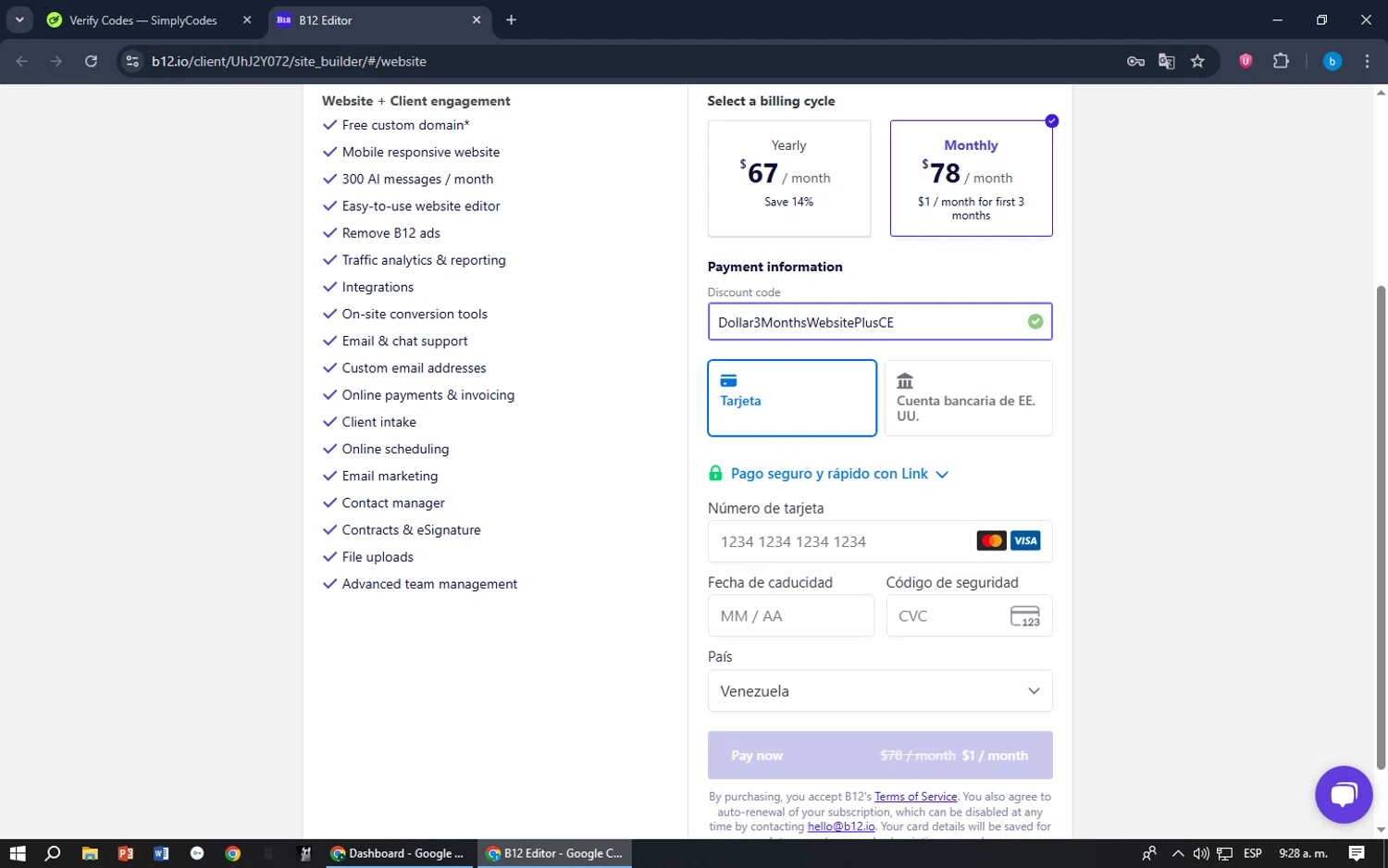Open the red shield extension icon
The image size is (1388, 868).
click(1245, 61)
